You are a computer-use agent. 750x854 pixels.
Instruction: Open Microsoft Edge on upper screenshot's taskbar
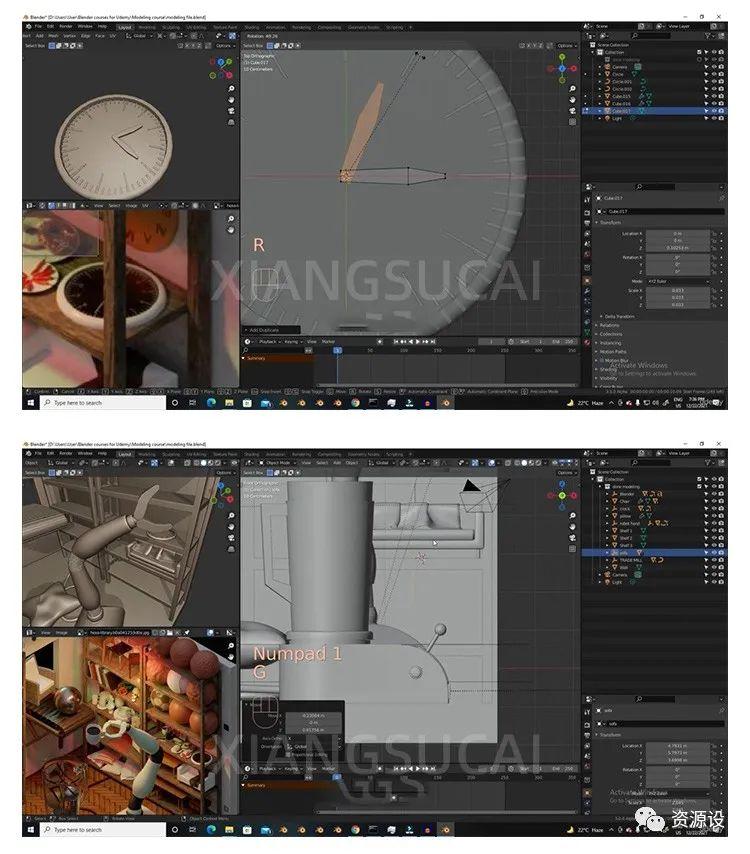coord(211,403)
